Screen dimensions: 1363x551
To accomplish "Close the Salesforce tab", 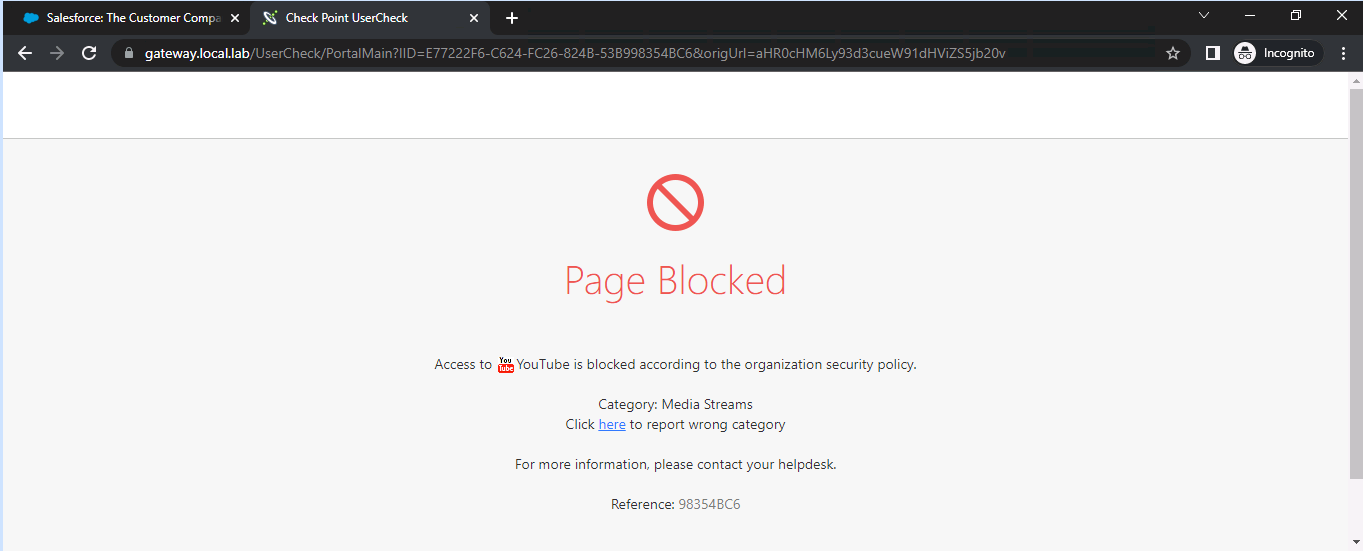I will pos(235,18).
